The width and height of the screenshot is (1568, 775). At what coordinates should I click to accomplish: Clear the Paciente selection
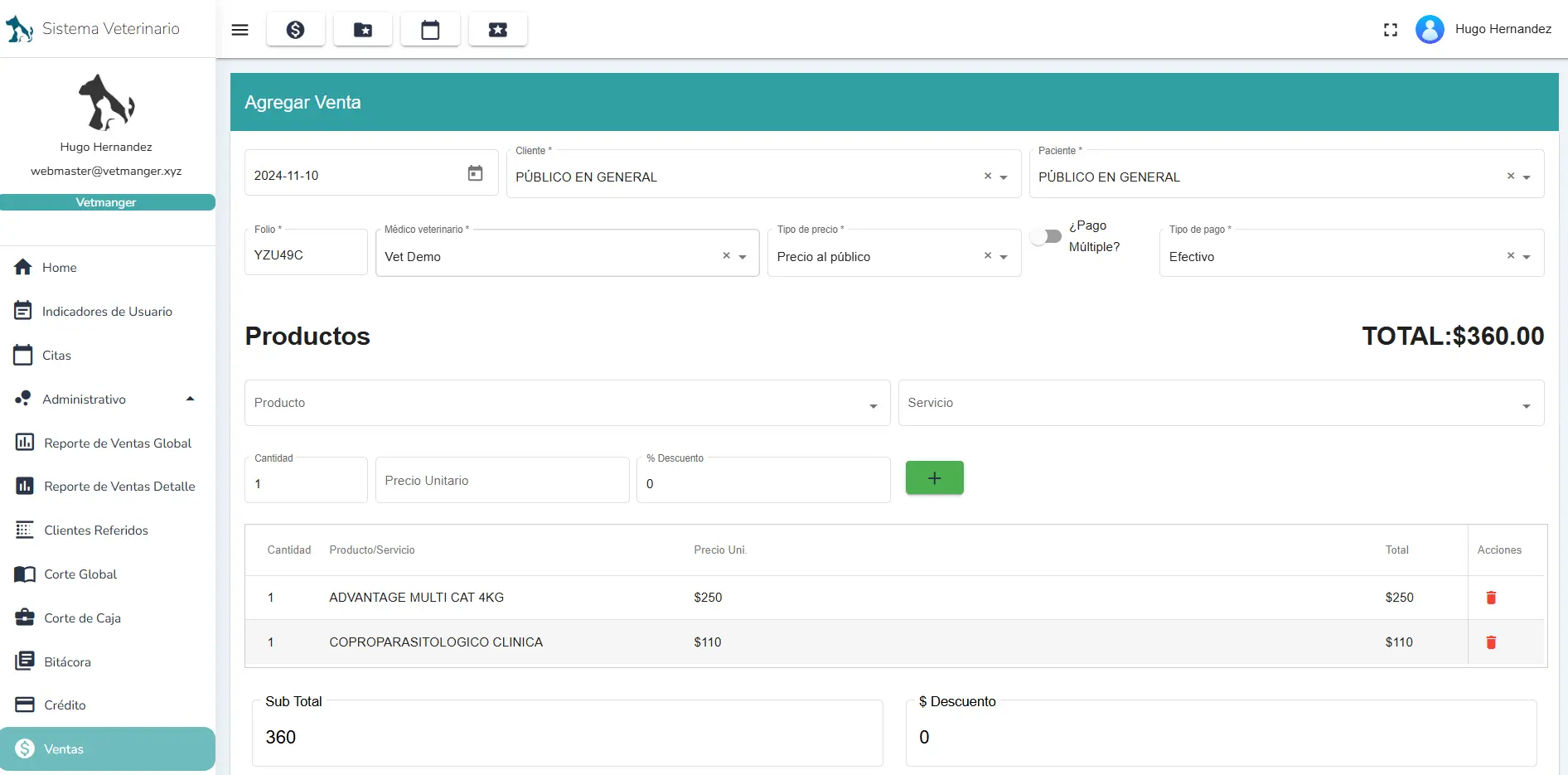1511,176
